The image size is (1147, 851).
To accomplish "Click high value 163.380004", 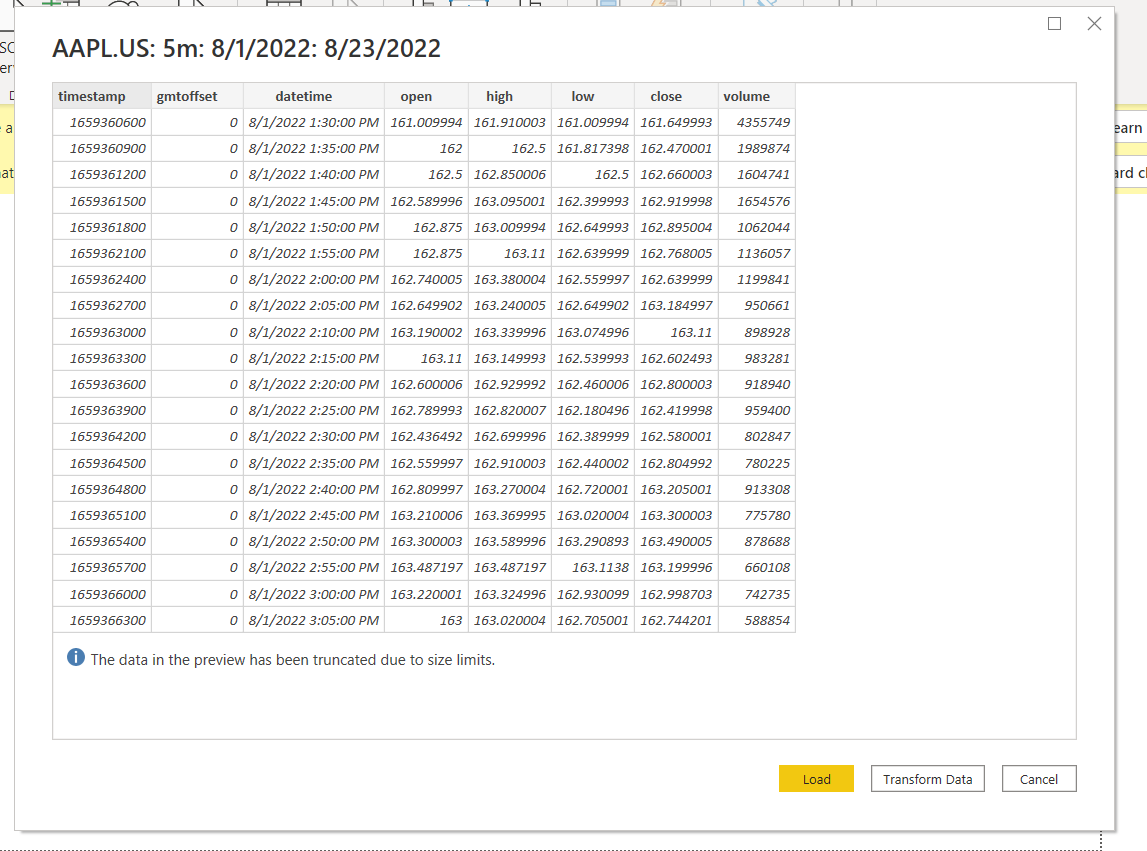I will coord(510,280).
